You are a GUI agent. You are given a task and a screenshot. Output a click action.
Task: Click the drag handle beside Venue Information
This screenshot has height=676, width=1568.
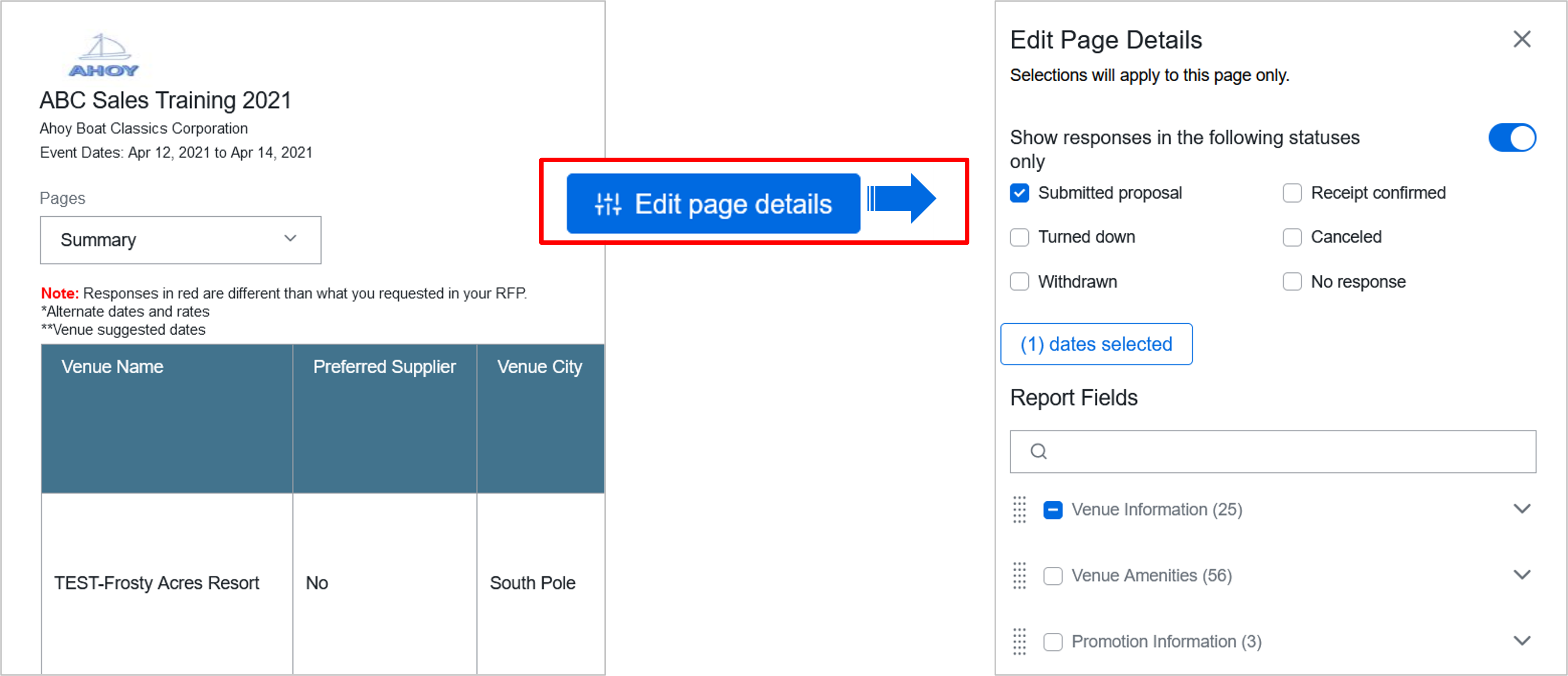pyautogui.click(x=1020, y=510)
